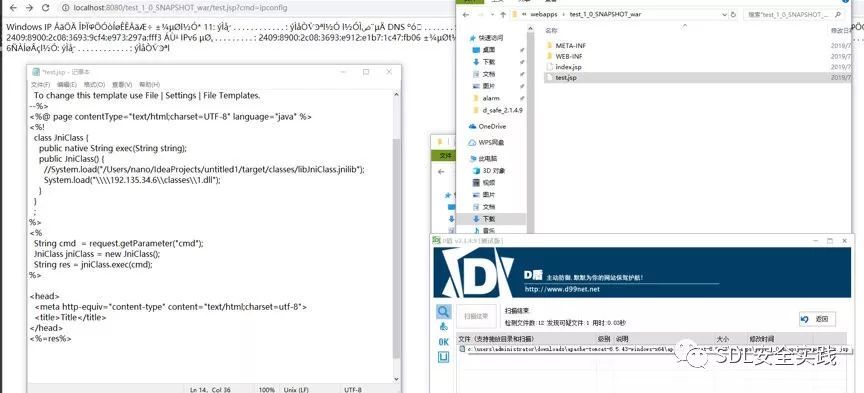Select pinned 文档 under quick access
This screenshot has height=393, width=864.
coord(489,74)
